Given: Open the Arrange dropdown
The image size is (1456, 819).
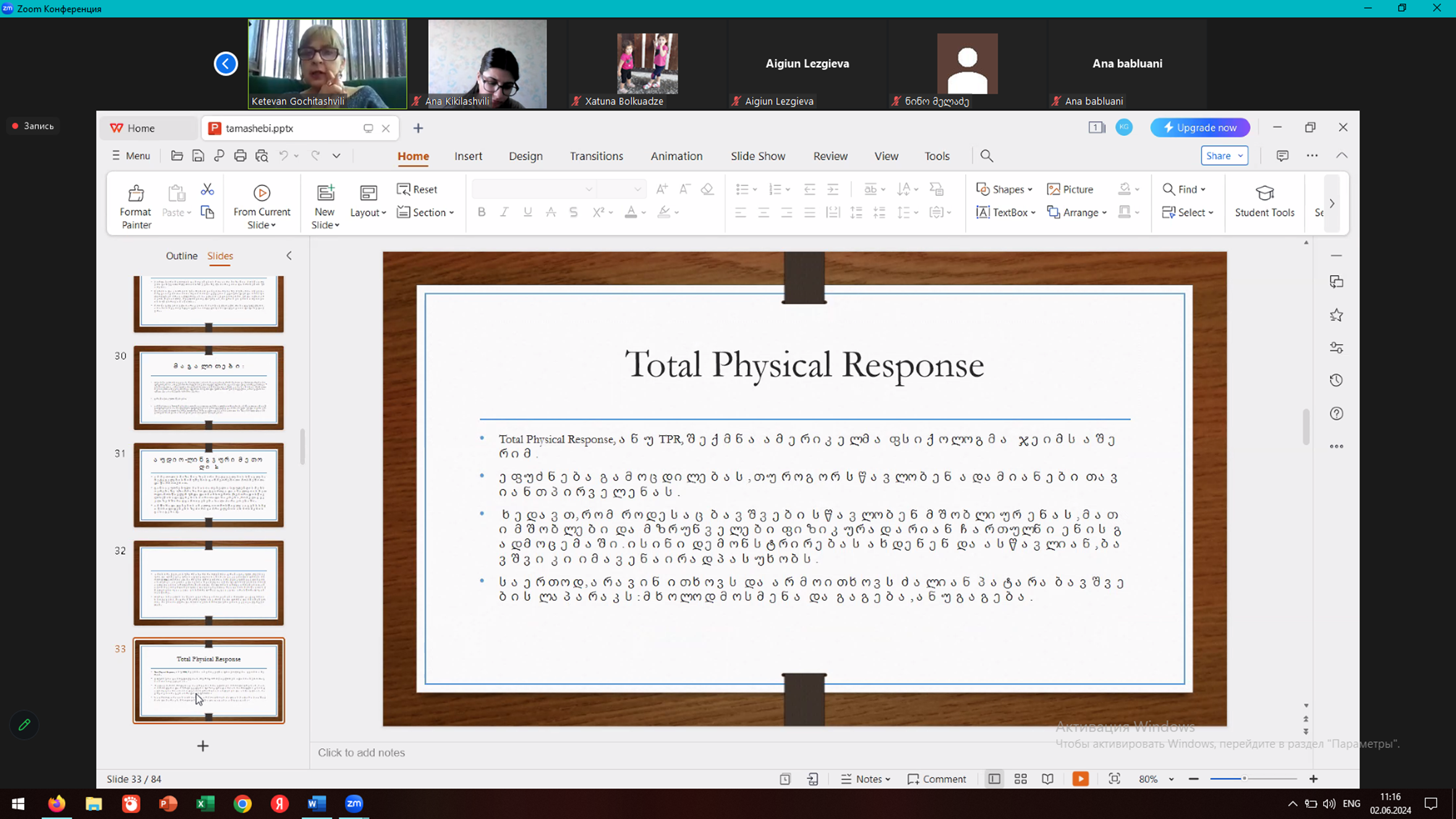Looking at the screenshot, I should 1077,212.
